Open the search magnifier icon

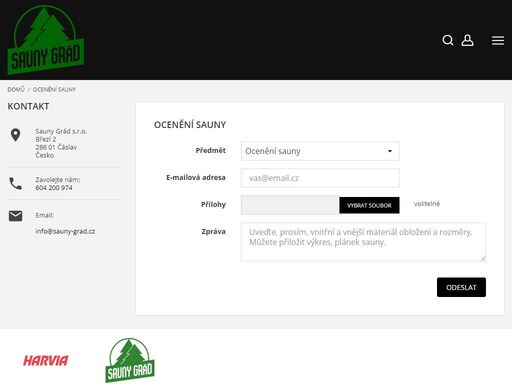pyautogui.click(x=448, y=40)
